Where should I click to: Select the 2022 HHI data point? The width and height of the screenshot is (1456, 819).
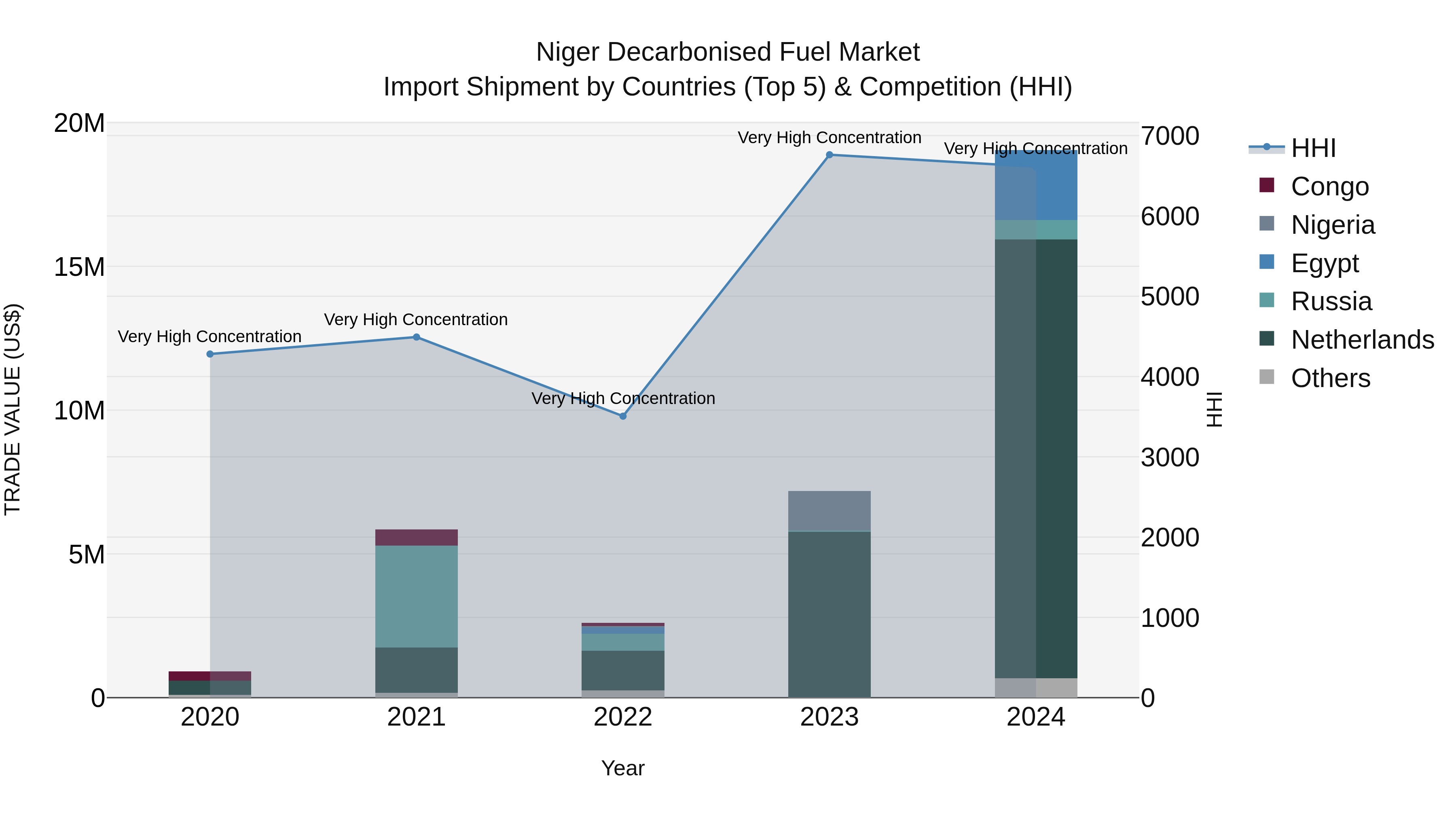click(623, 416)
